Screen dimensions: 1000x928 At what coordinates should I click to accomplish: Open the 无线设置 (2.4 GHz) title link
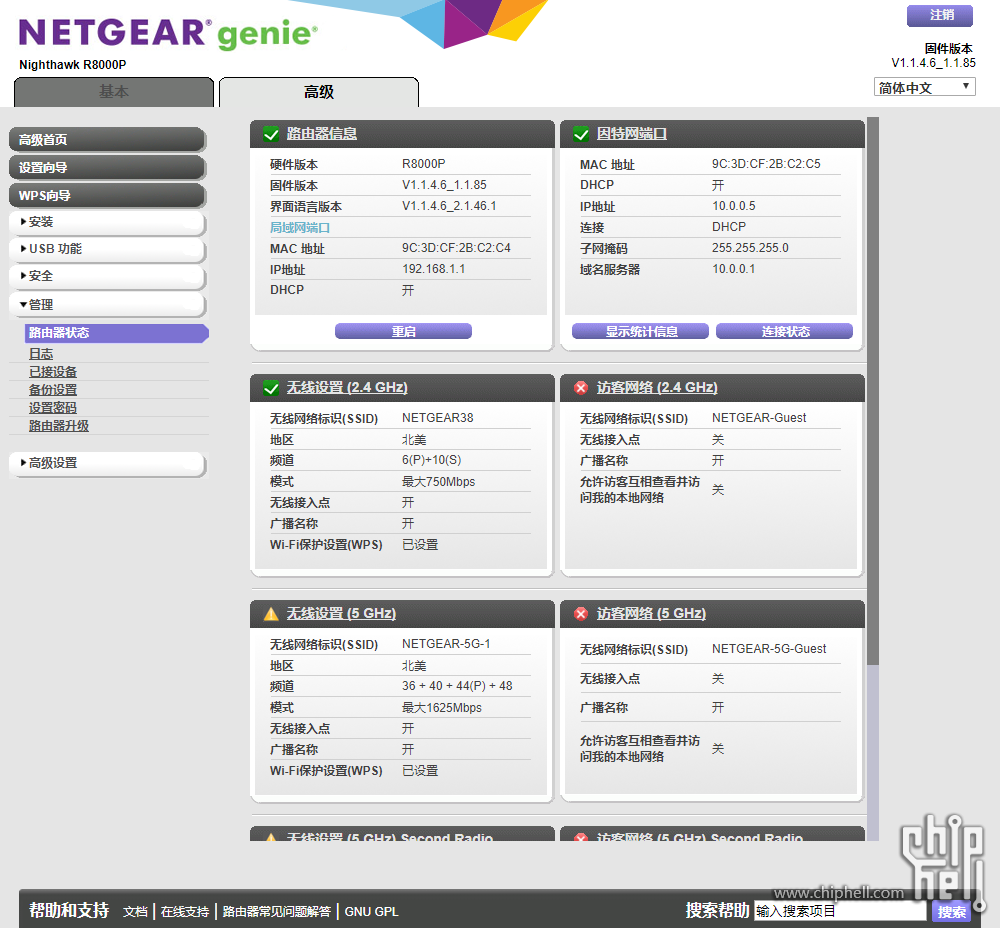(x=347, y=388)
